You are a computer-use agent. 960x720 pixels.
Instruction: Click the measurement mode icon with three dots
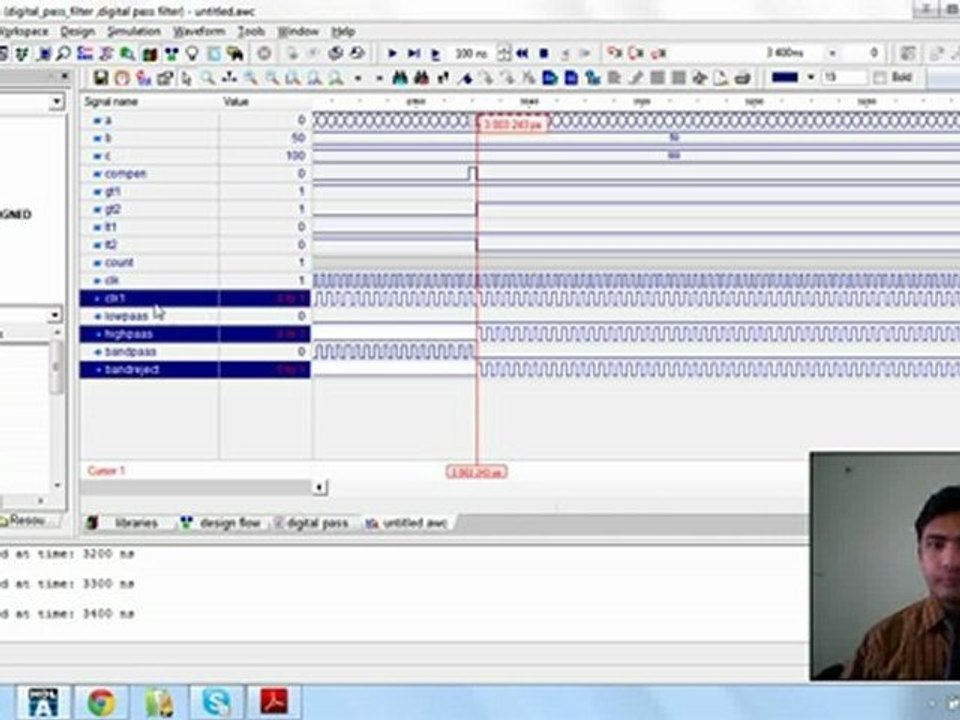230,78
